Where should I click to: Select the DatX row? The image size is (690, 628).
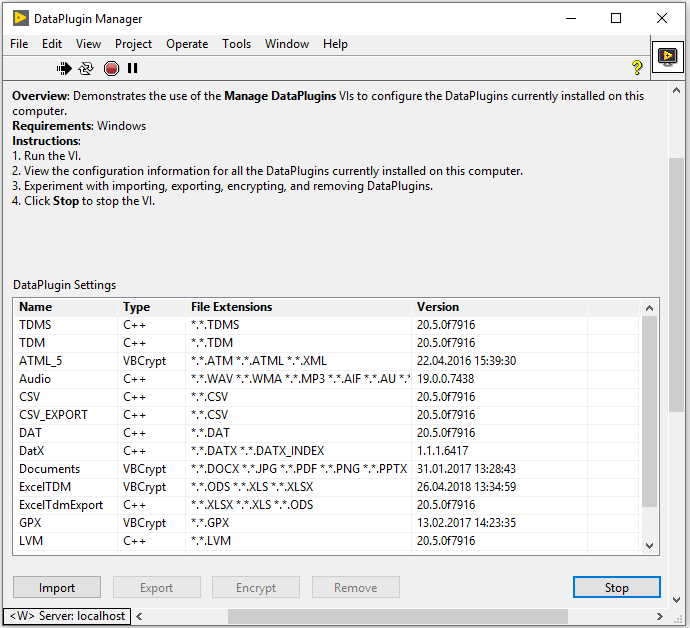(x=327, y=451)
